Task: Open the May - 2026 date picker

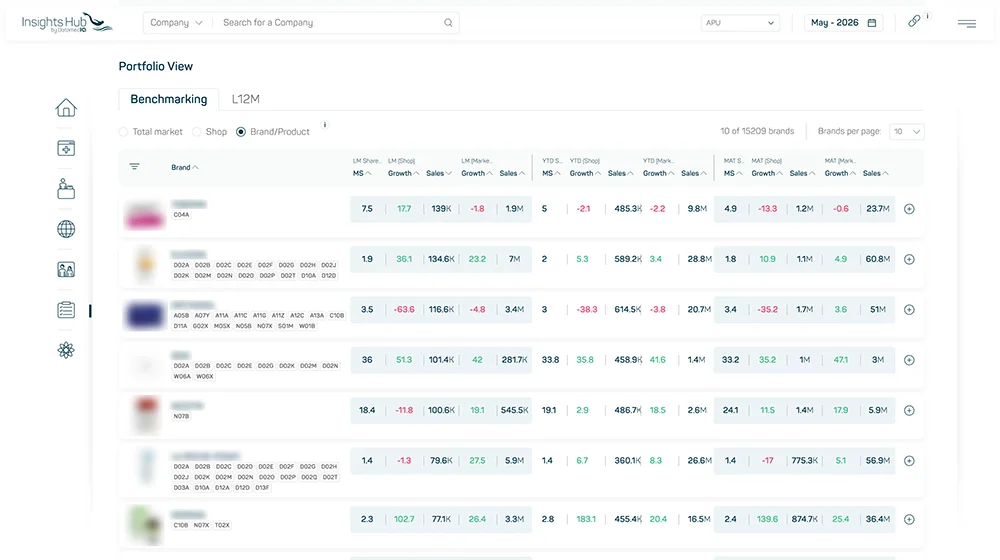Action: [843, 23]
